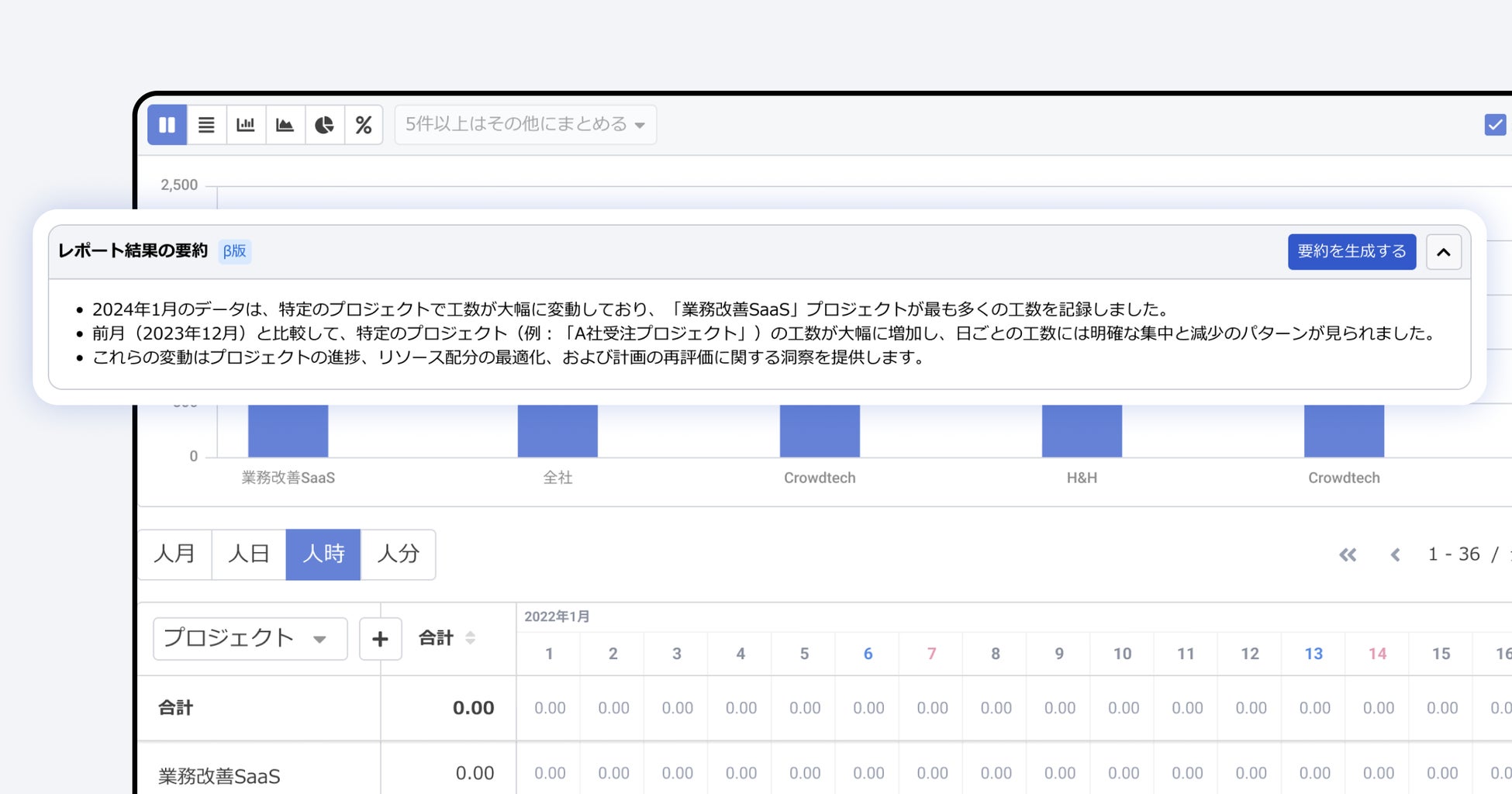Click the summary bullet starting with これらの変動

pos(509,357)
